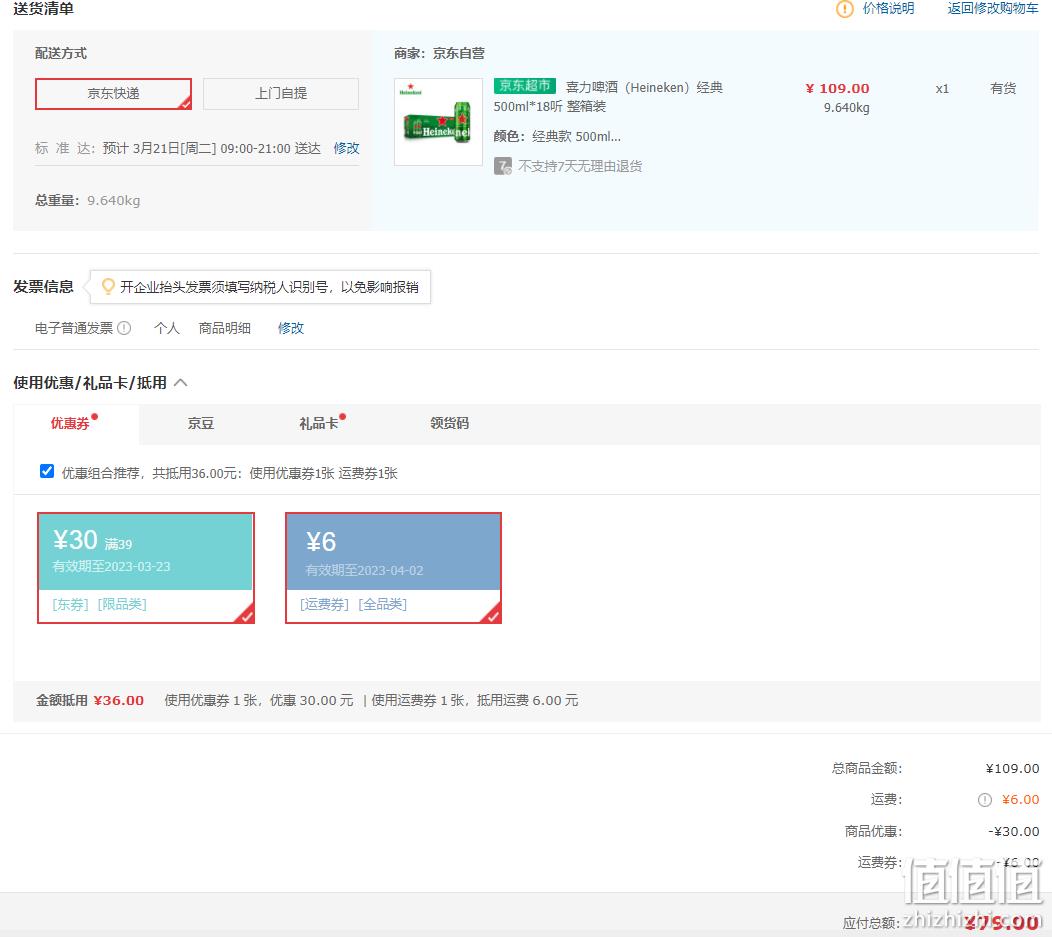
Task: Click the 商品明细 invoice content text
Action: [225, 328]
